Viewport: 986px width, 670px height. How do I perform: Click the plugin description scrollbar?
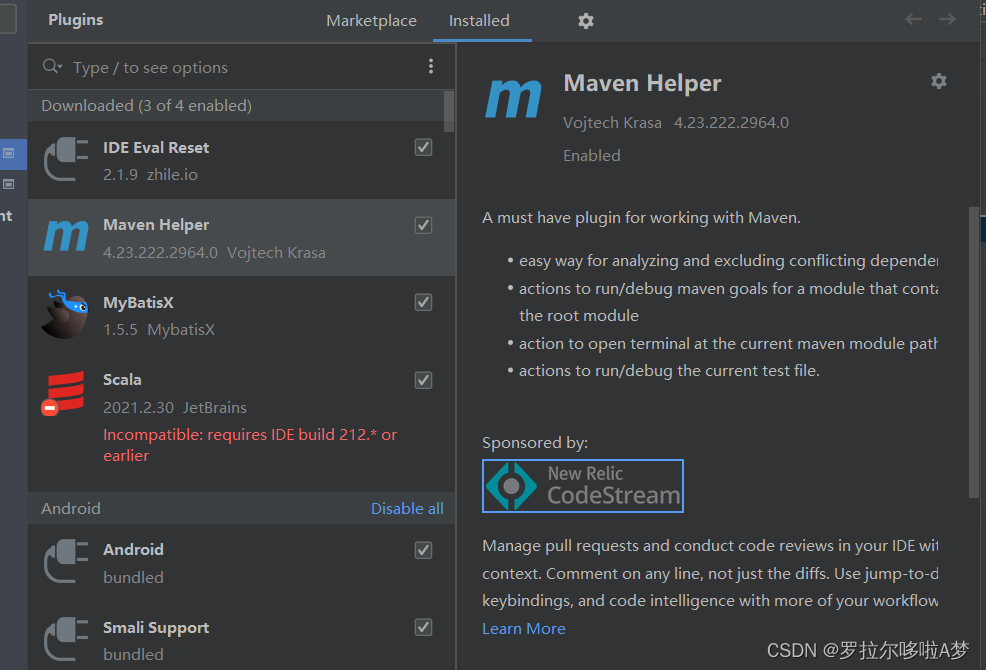tap(973, 352)
